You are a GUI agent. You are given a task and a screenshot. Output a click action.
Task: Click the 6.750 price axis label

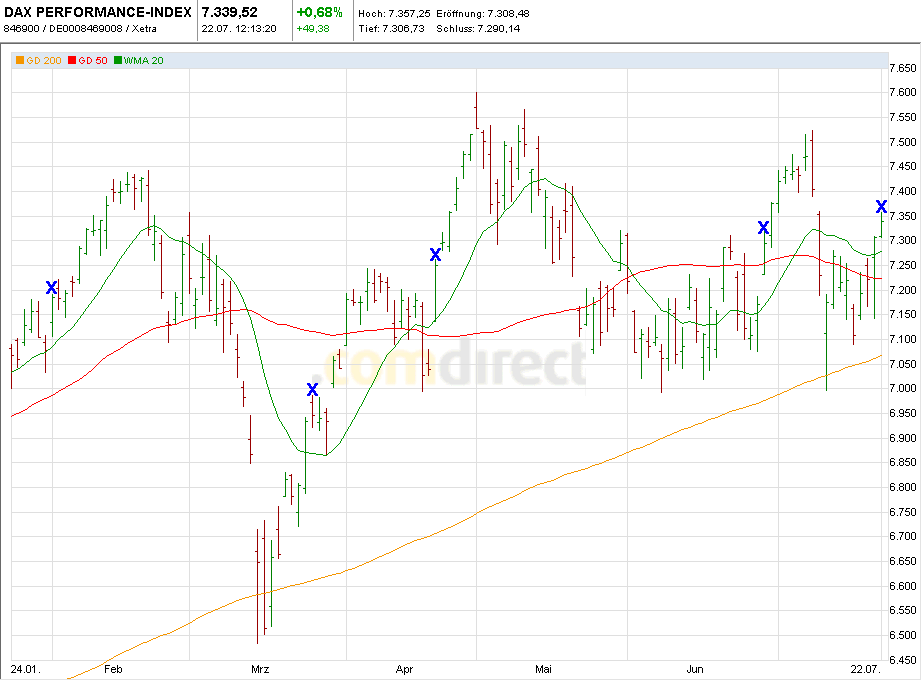click(903, 512)
